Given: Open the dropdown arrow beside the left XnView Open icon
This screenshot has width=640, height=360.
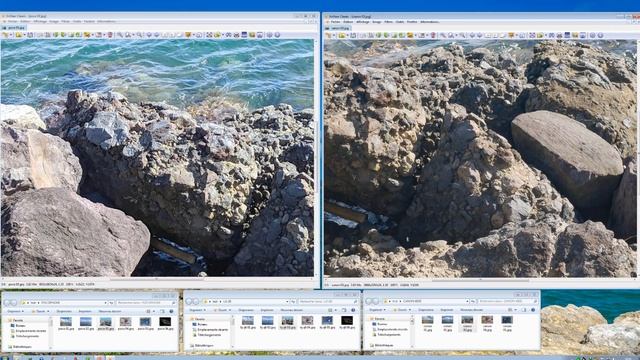Looking at the screenshot, I should pyautogui.click(x=24, y=35).
